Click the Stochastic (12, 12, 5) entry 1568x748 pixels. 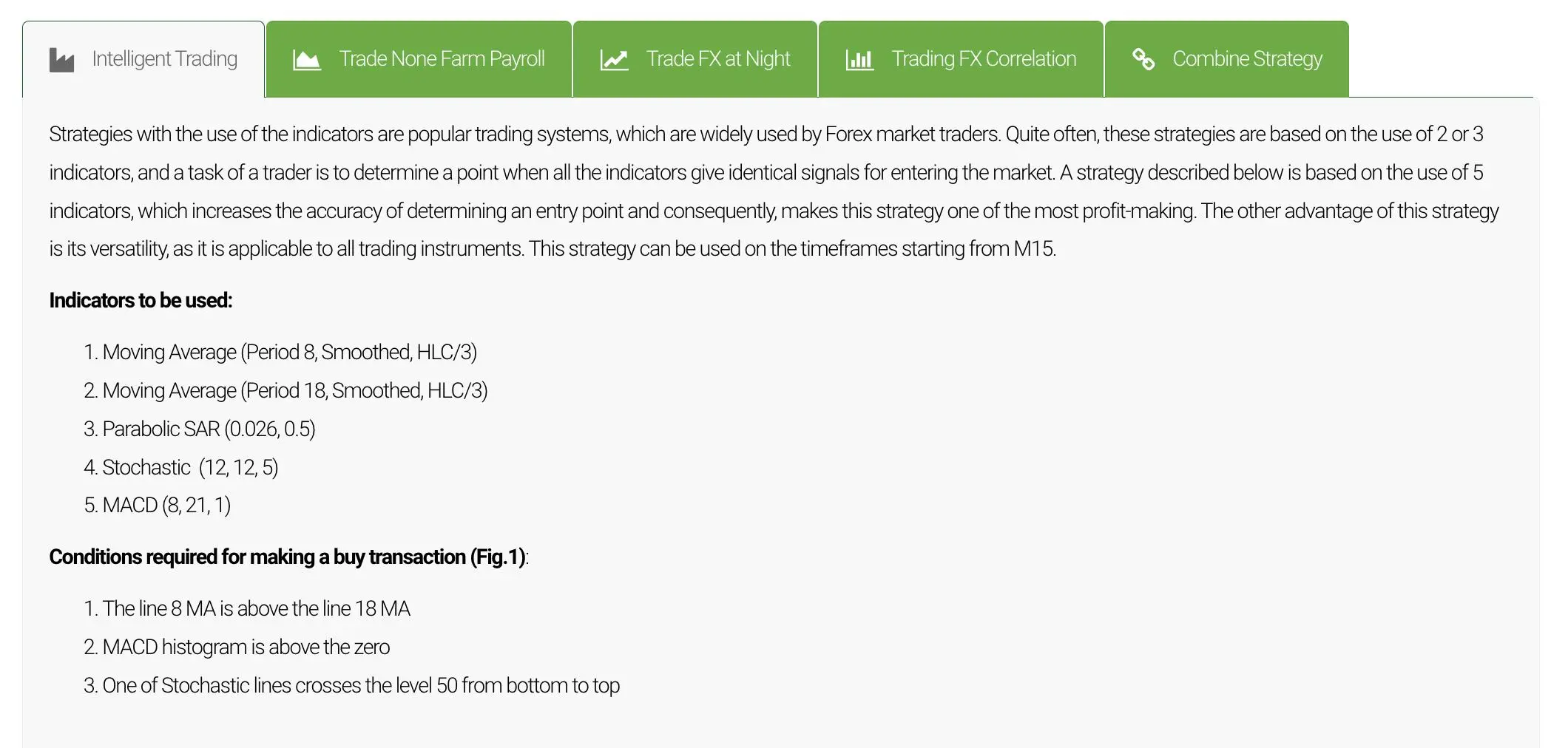[x=181, y=468]
